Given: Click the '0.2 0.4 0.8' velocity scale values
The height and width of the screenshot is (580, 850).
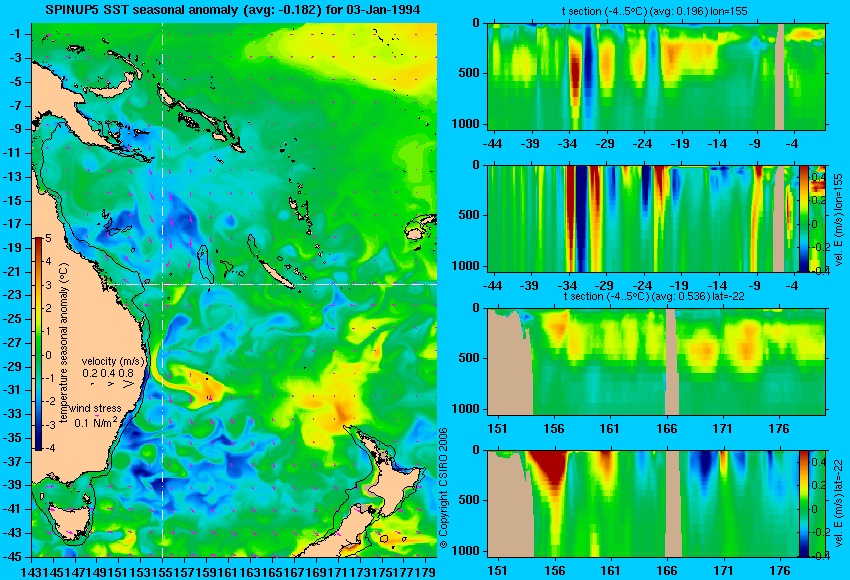Looking at the screenshot, I should pyautogui.click(x=108, y=373).
